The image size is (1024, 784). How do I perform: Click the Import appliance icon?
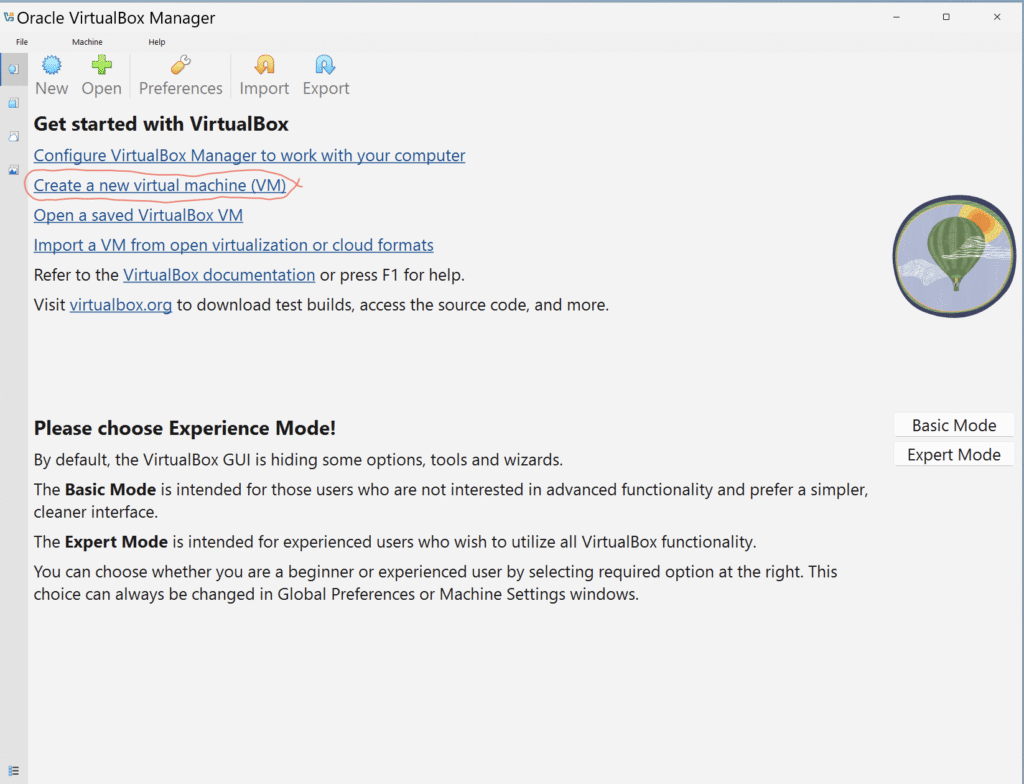pos(264,66)
